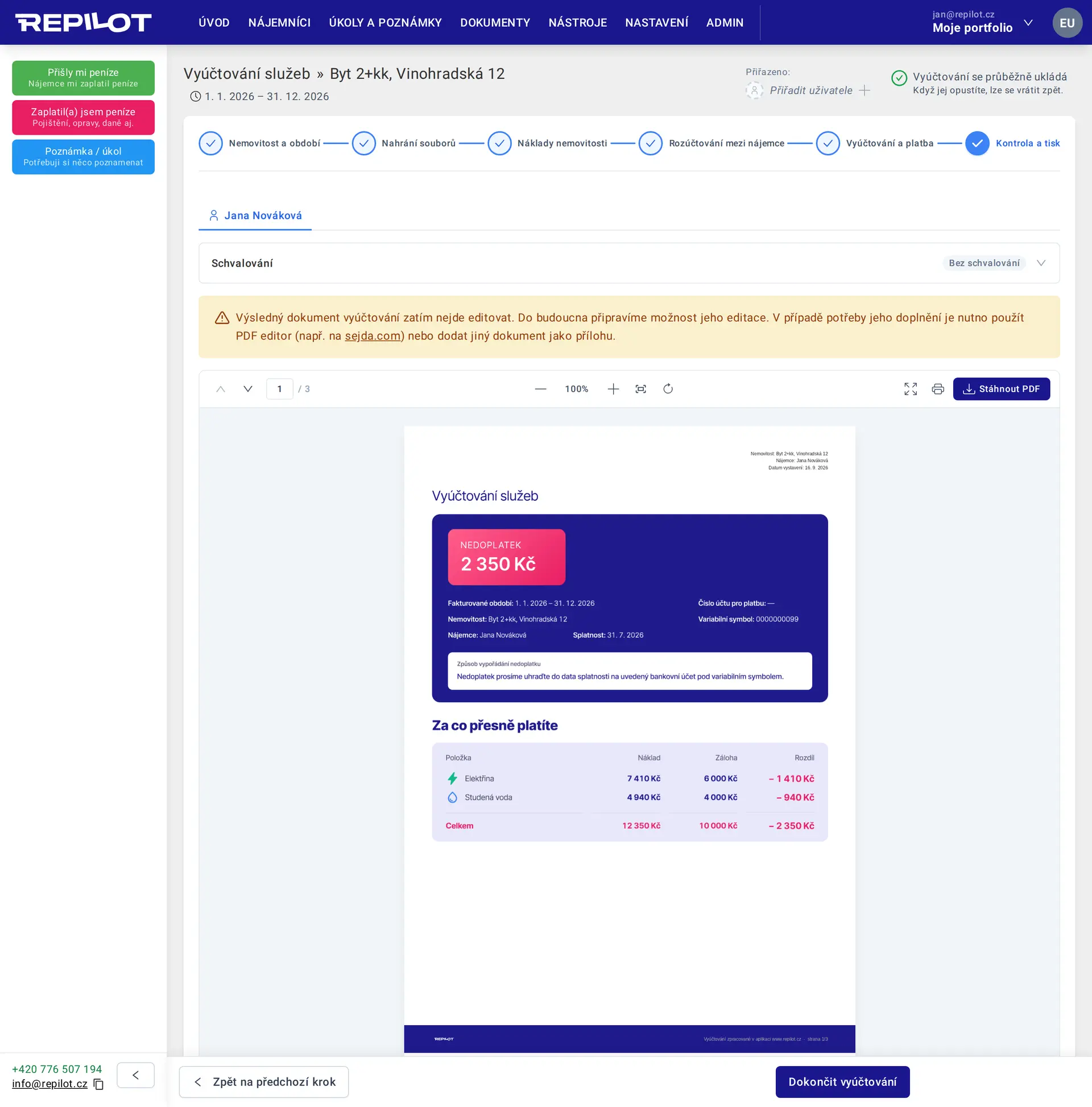The height and width of the screenshot is (1107, 1092).
Task: Click the EU user avatar
Action: pyautogui.click(x=1068, y=23)
